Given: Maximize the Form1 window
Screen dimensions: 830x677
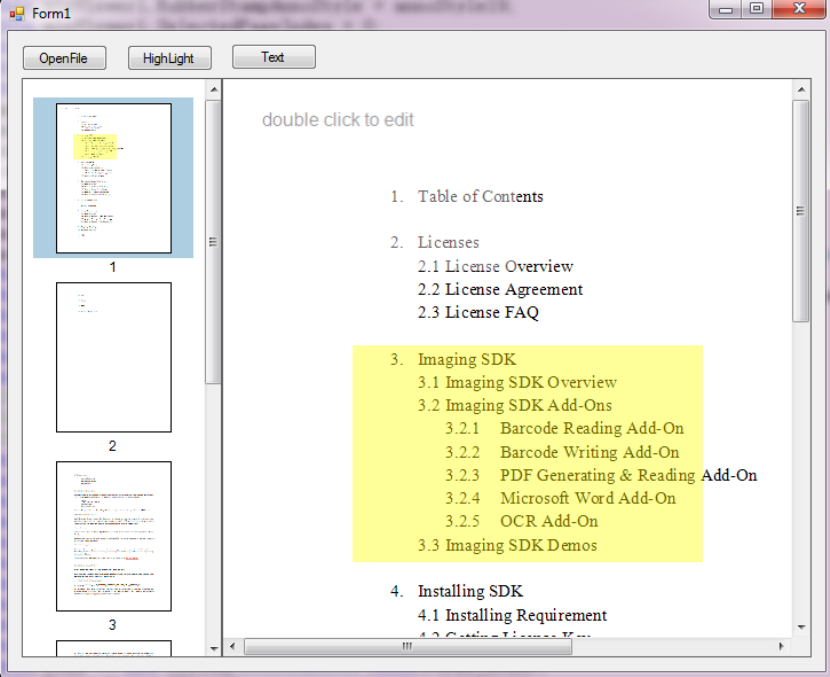Looking at the screenshot, I should pos(757,9).
